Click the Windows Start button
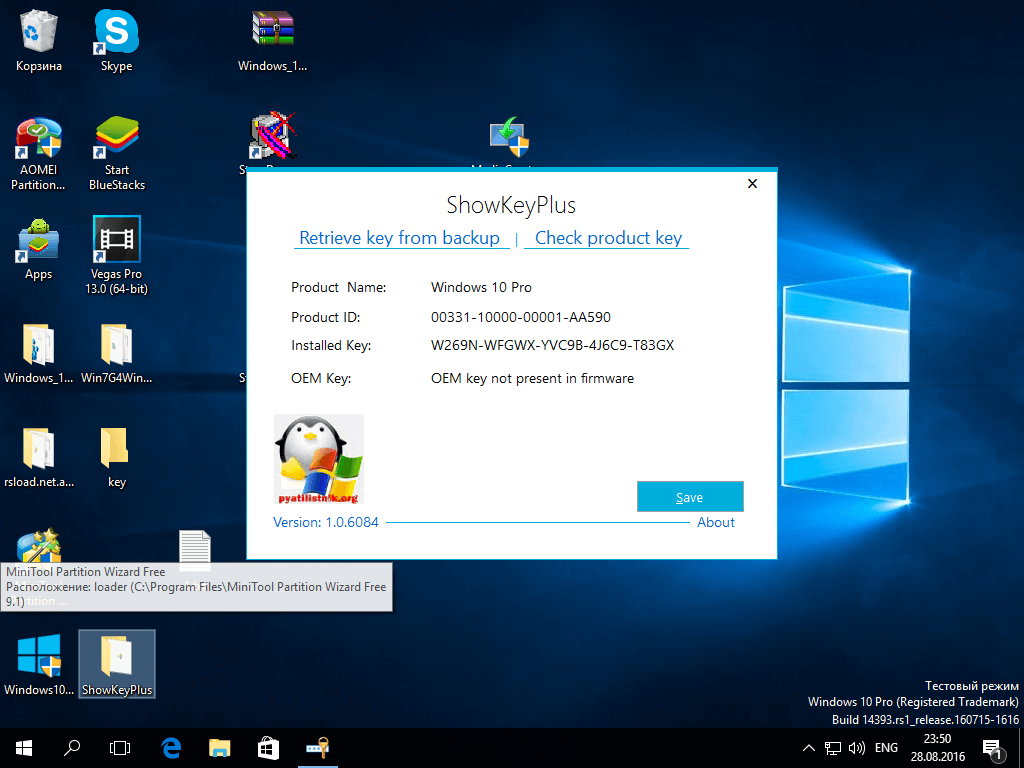Viewport: 1024px width, 768px height. coord(22,747)
